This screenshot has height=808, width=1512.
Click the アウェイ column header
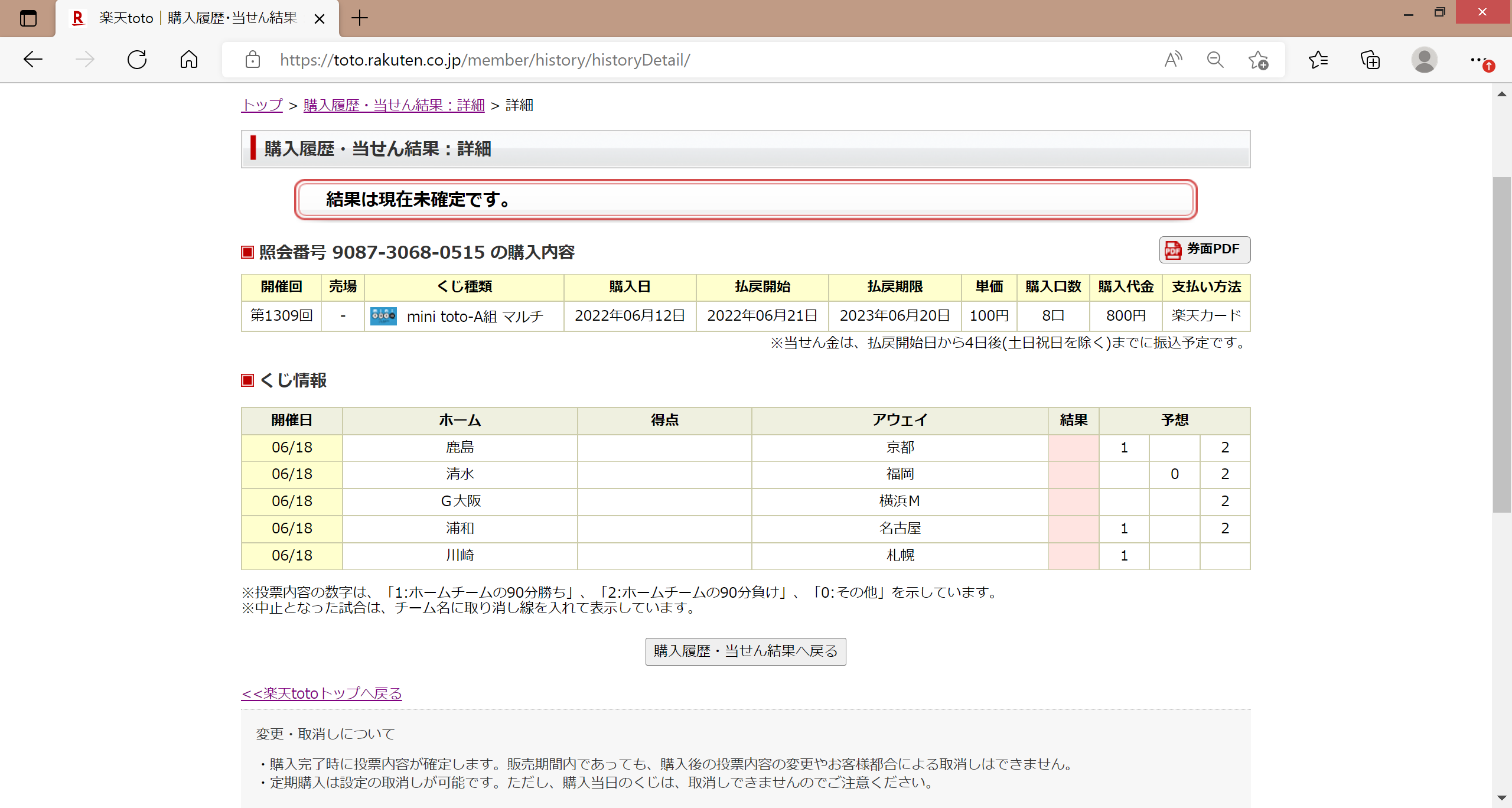click(x=900, y=421)
